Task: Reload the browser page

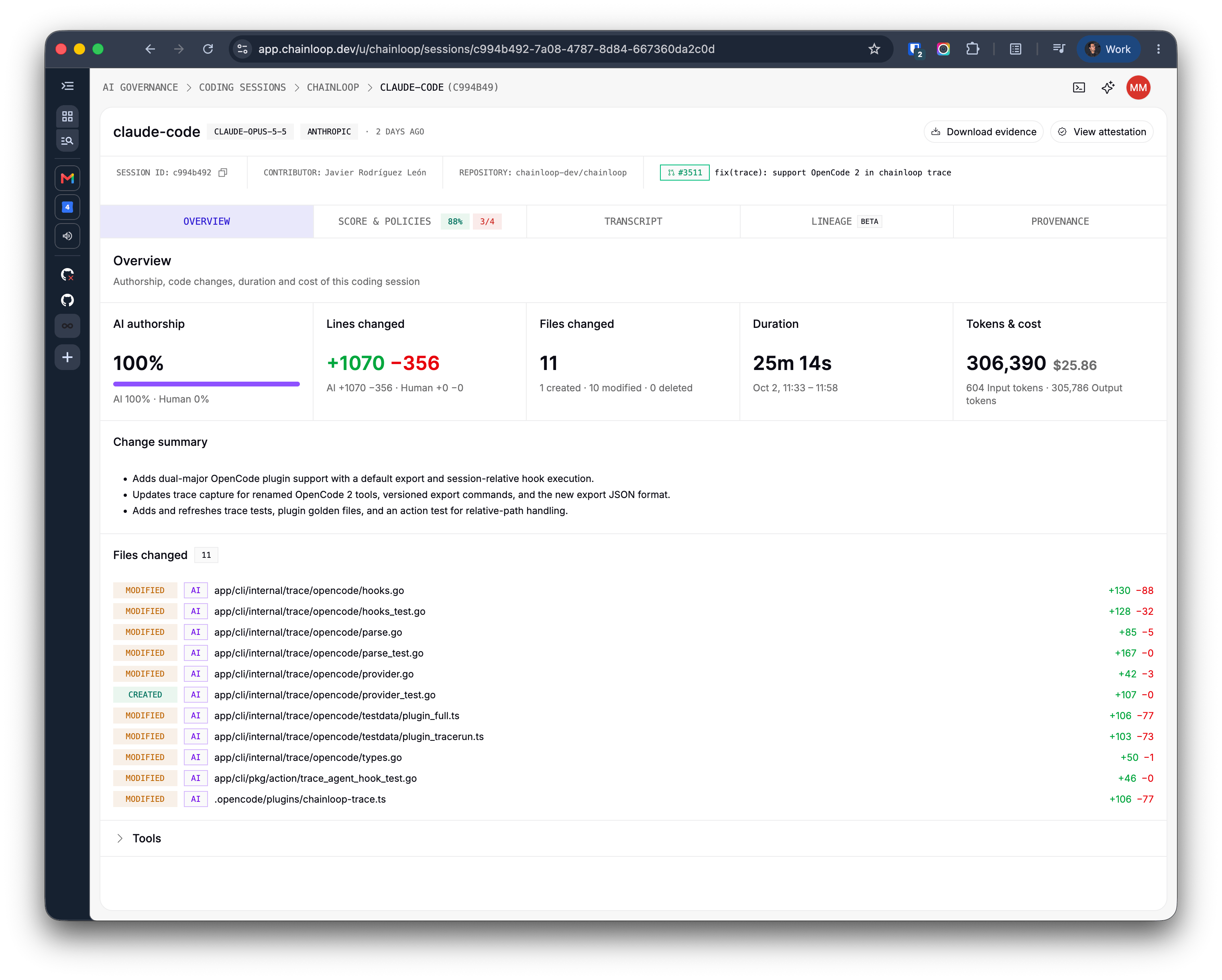Action: (x=208, y=49)
